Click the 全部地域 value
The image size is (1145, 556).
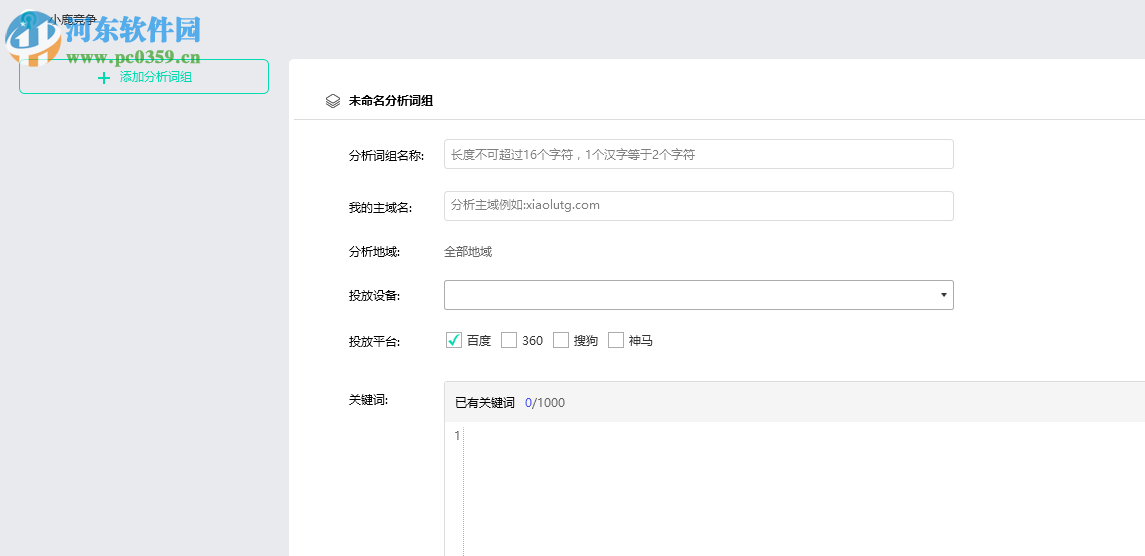[468, 252]
